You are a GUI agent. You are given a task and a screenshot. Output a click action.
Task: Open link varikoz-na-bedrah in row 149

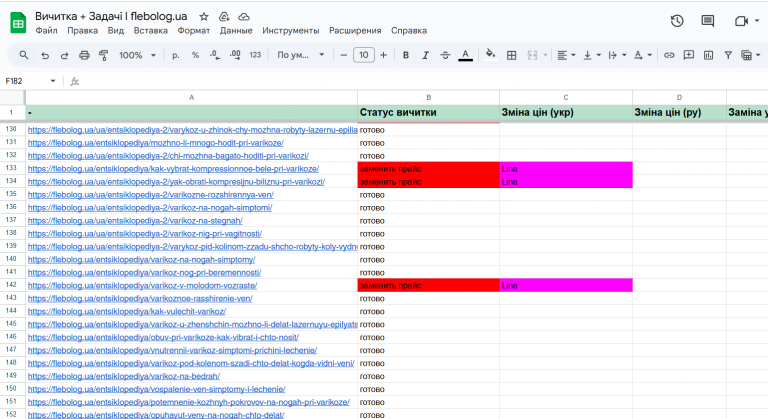click(124, 376)
